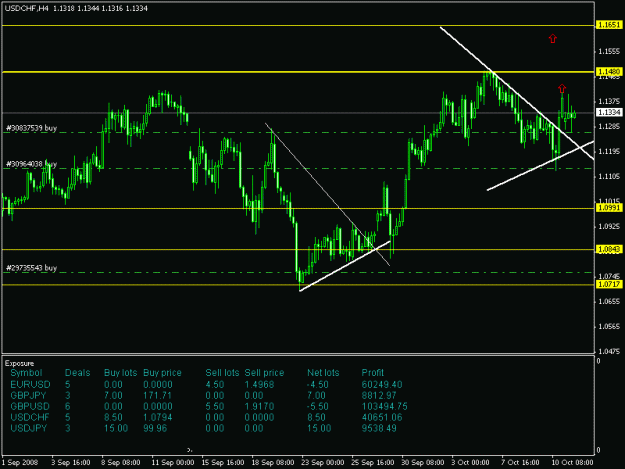Click the Sell lots column header

click(222, 373)
